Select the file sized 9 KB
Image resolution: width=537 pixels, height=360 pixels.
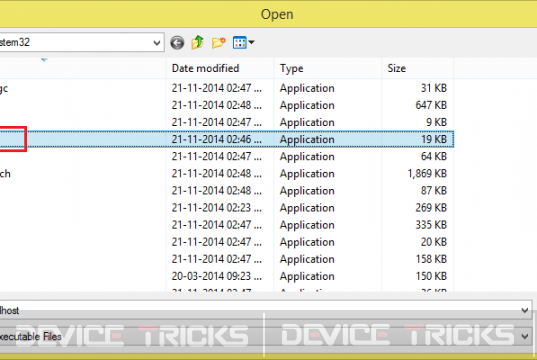tap(227, 122)
